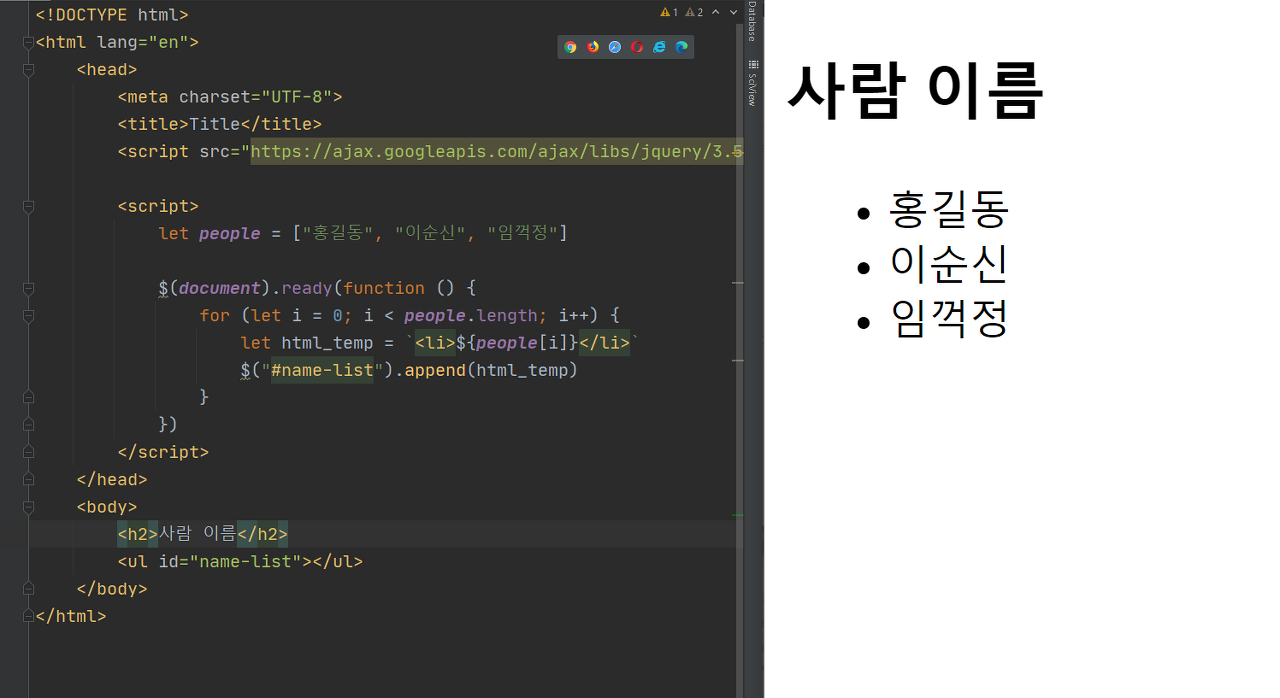1280x698 pixels.
Task: Click the append(html_temp) call
Action: coord(491,370)
